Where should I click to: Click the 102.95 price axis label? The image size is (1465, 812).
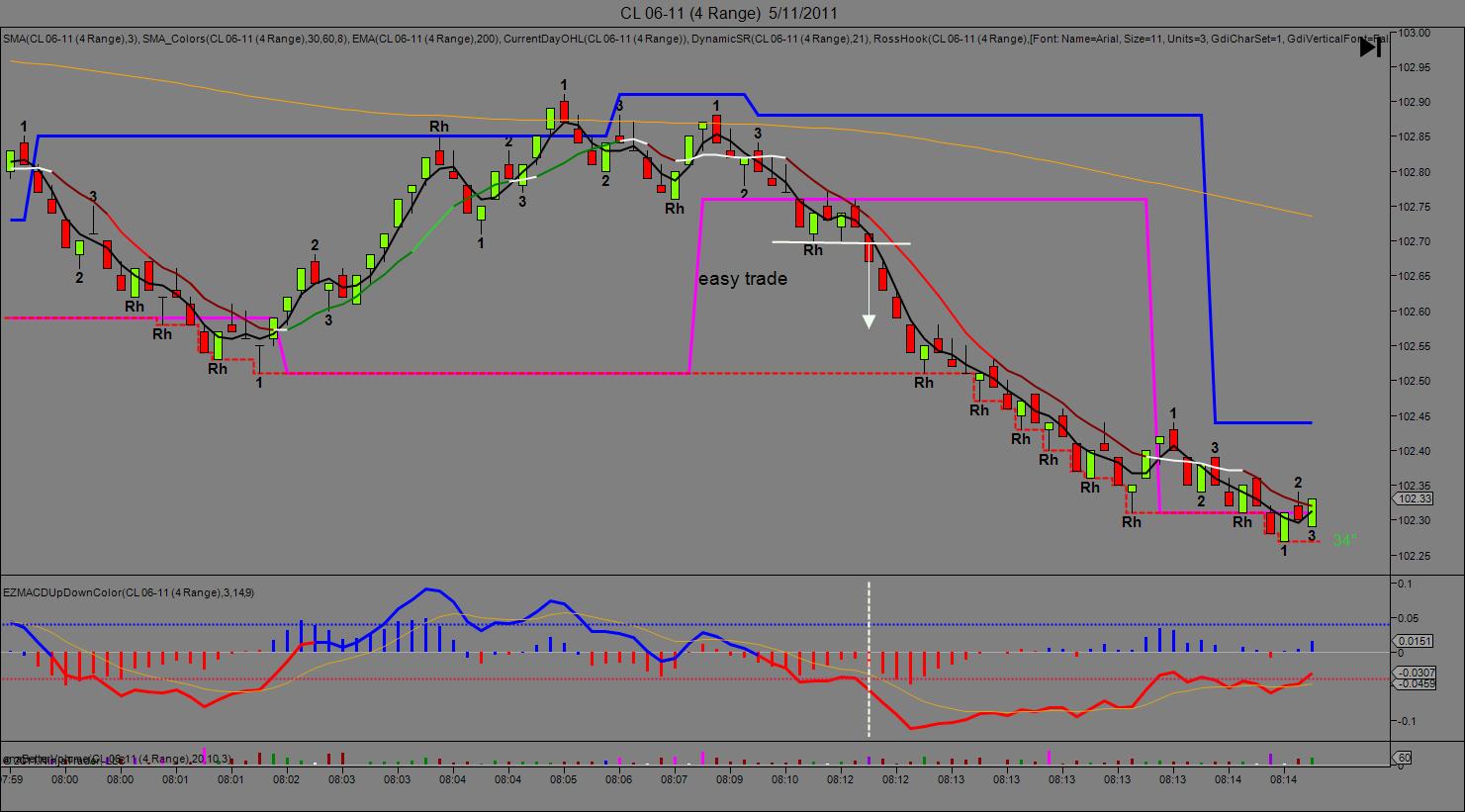coord(1416,67)
